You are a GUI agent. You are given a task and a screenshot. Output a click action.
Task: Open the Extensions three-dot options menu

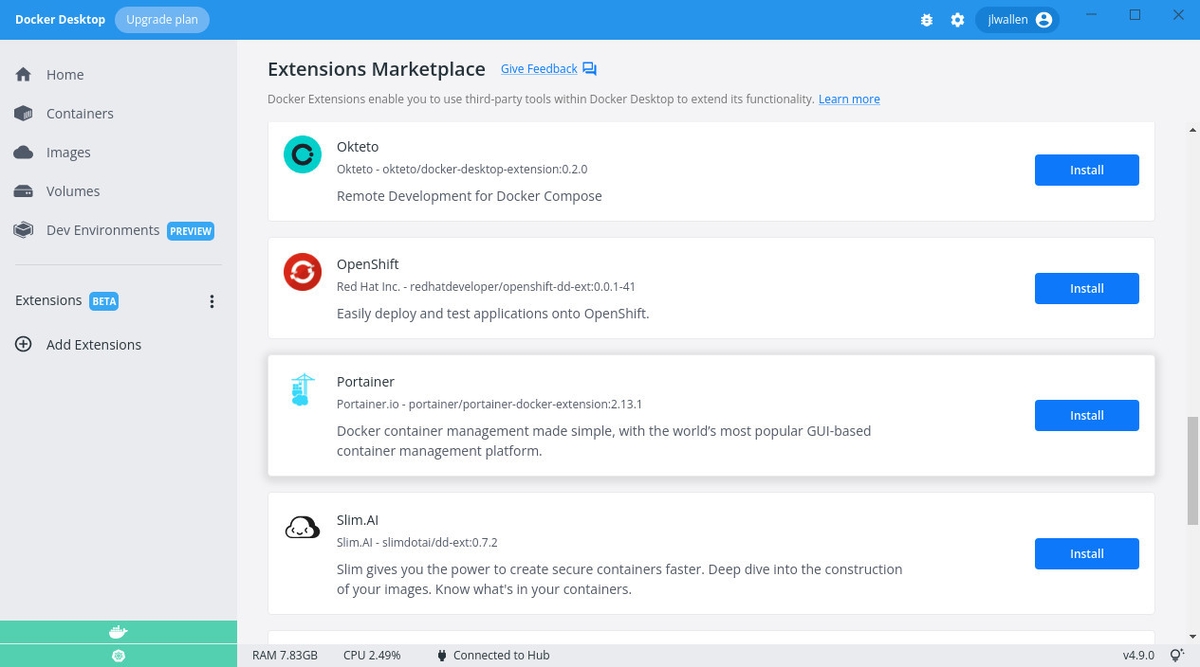[x=211, y=301]
